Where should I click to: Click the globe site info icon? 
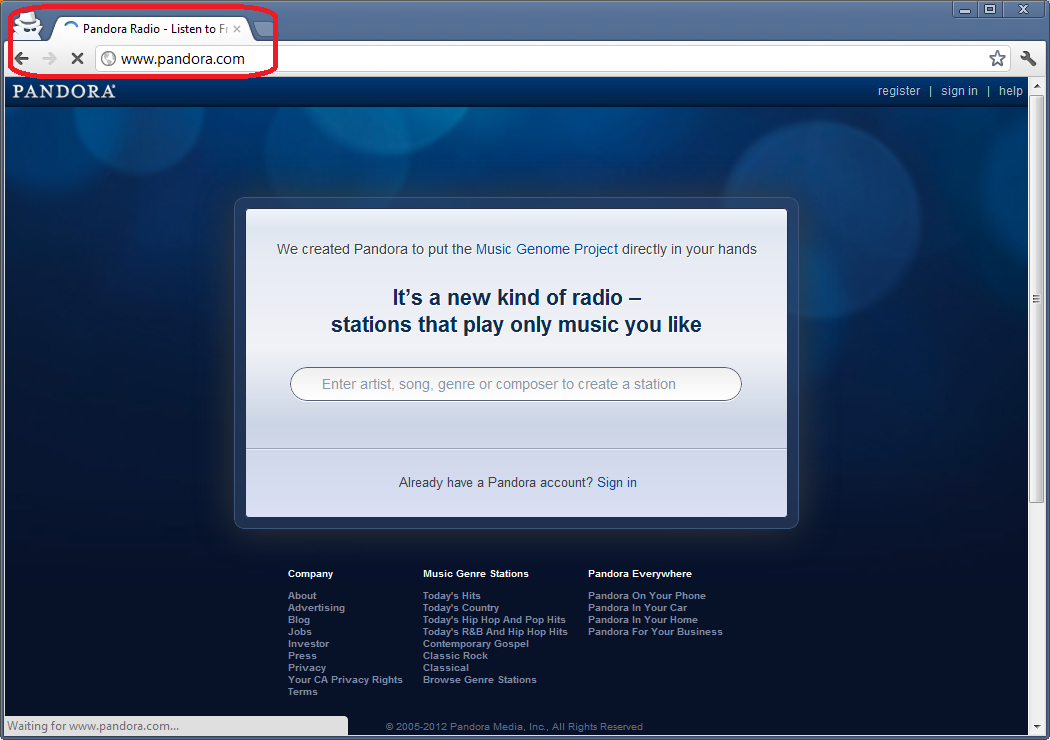[x=108, y=59]
